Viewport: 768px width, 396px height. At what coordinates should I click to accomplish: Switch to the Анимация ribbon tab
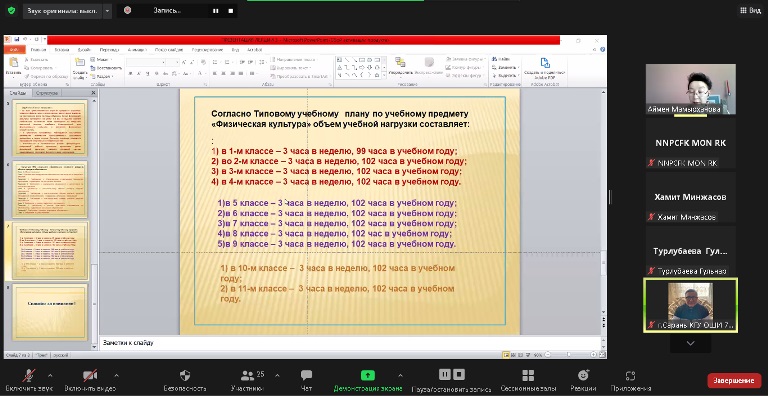tap(137, 50)
